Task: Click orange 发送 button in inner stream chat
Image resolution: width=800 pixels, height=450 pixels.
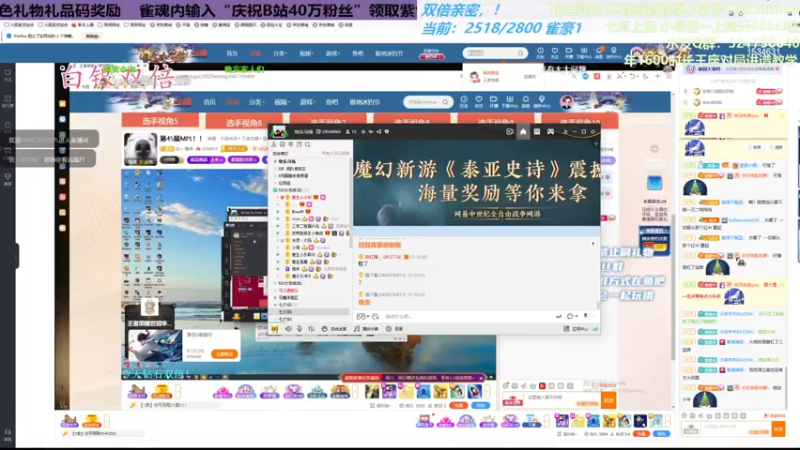Action: [608, 401]
